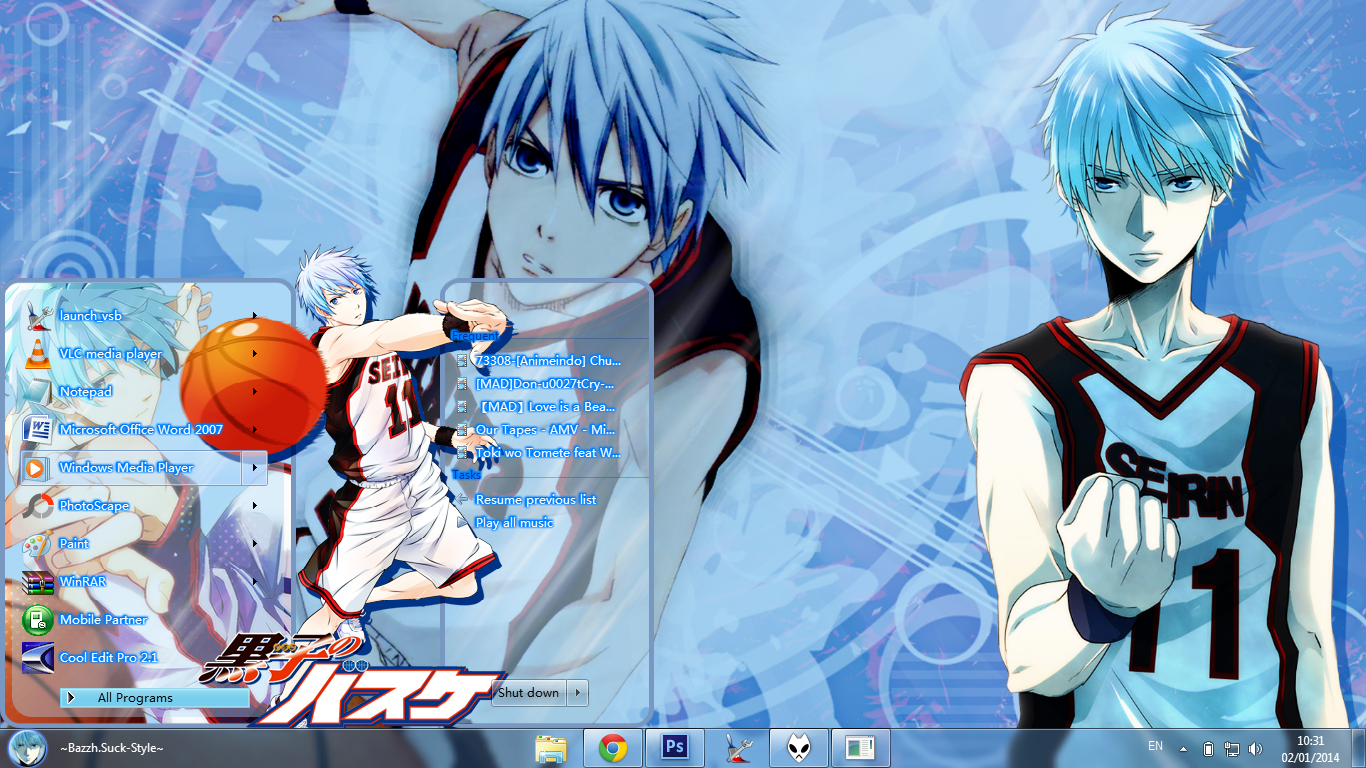1366x768 pixels.
Task: Start Microsoft Office Word 2007
Action: 131,430
